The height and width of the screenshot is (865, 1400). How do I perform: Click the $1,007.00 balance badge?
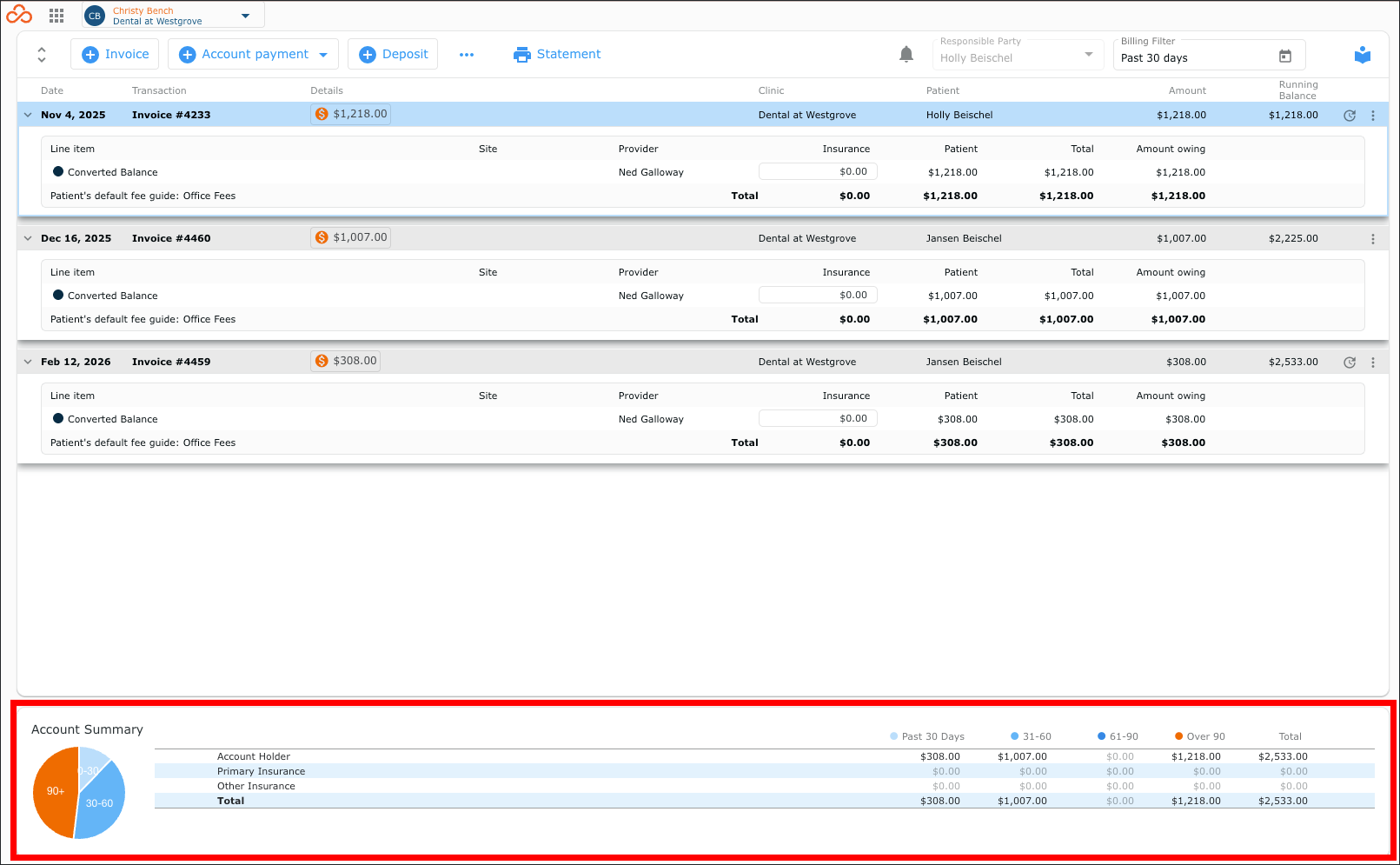pyautogui.click(x=351, y=237)
